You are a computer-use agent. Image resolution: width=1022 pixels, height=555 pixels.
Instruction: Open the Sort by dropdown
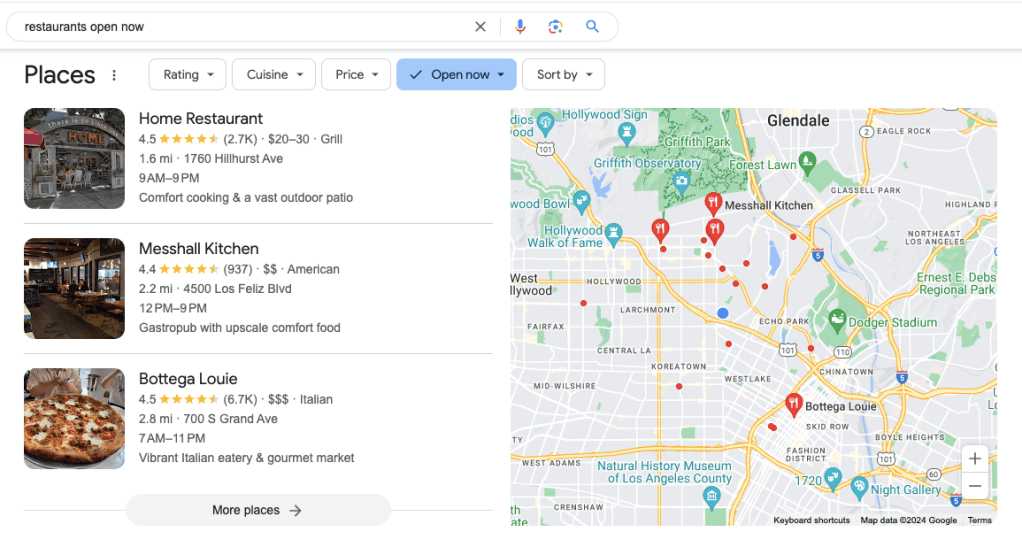564,75
